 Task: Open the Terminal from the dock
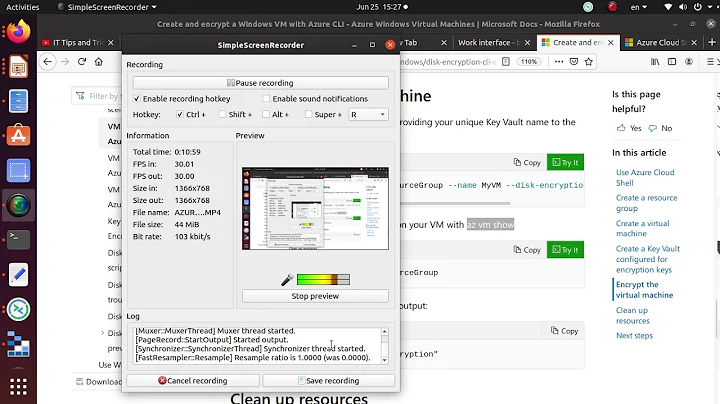18,239
